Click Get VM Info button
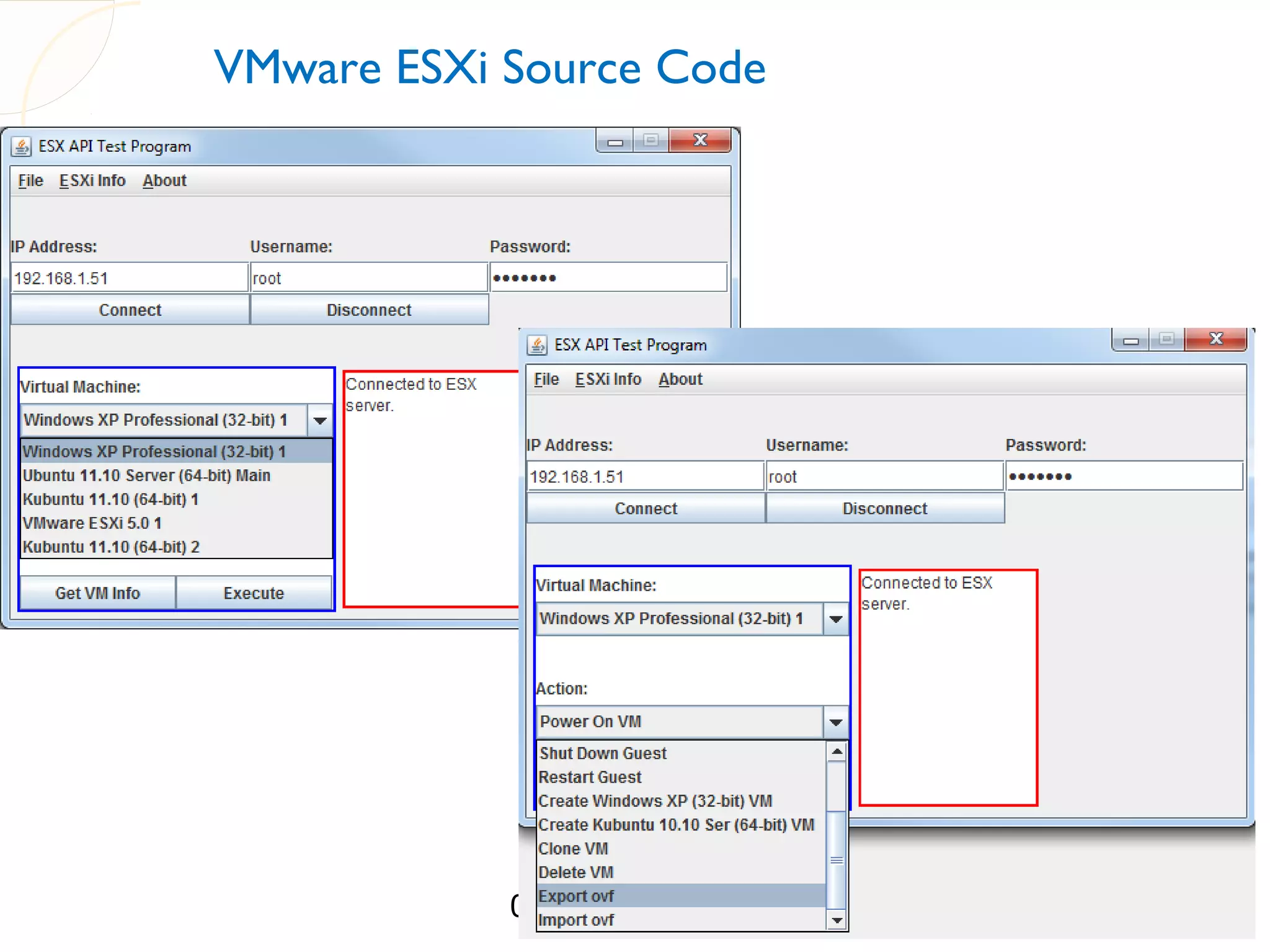Image resolution: width=1270 pixels, height=952 pixels. pyautogui.click(x=98, y=593)
